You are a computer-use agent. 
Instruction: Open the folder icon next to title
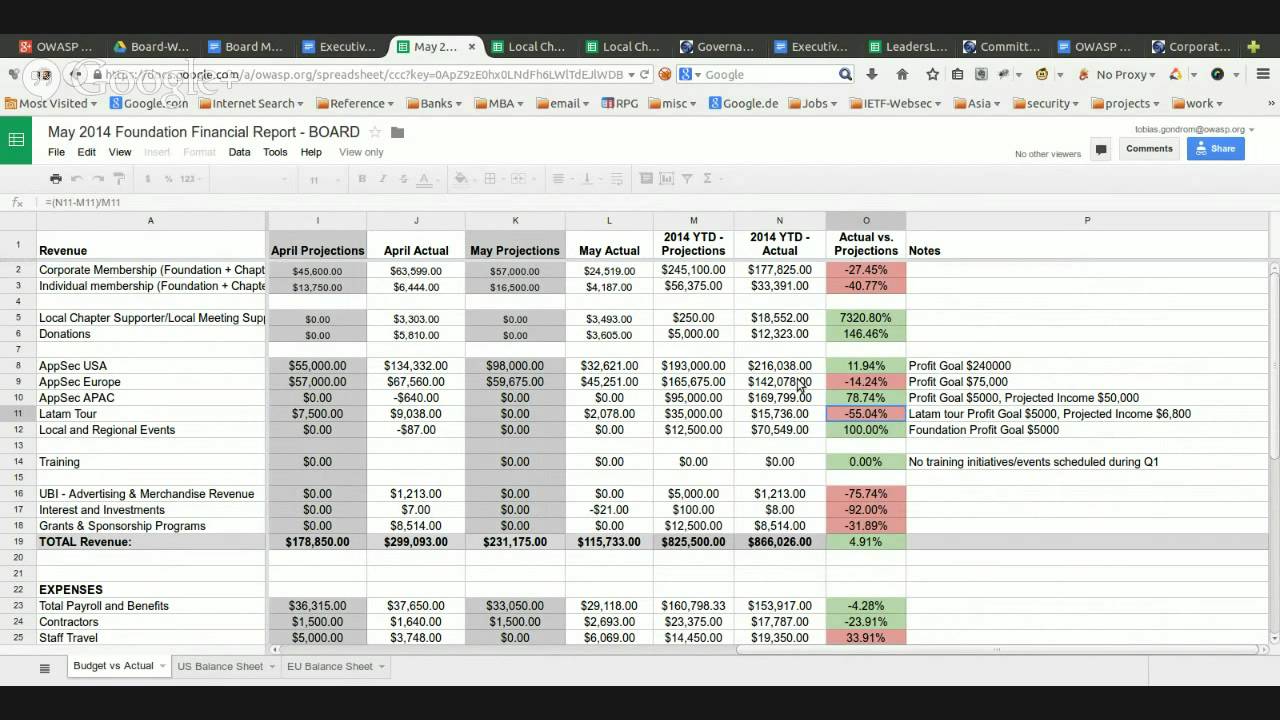click(397, 132)
